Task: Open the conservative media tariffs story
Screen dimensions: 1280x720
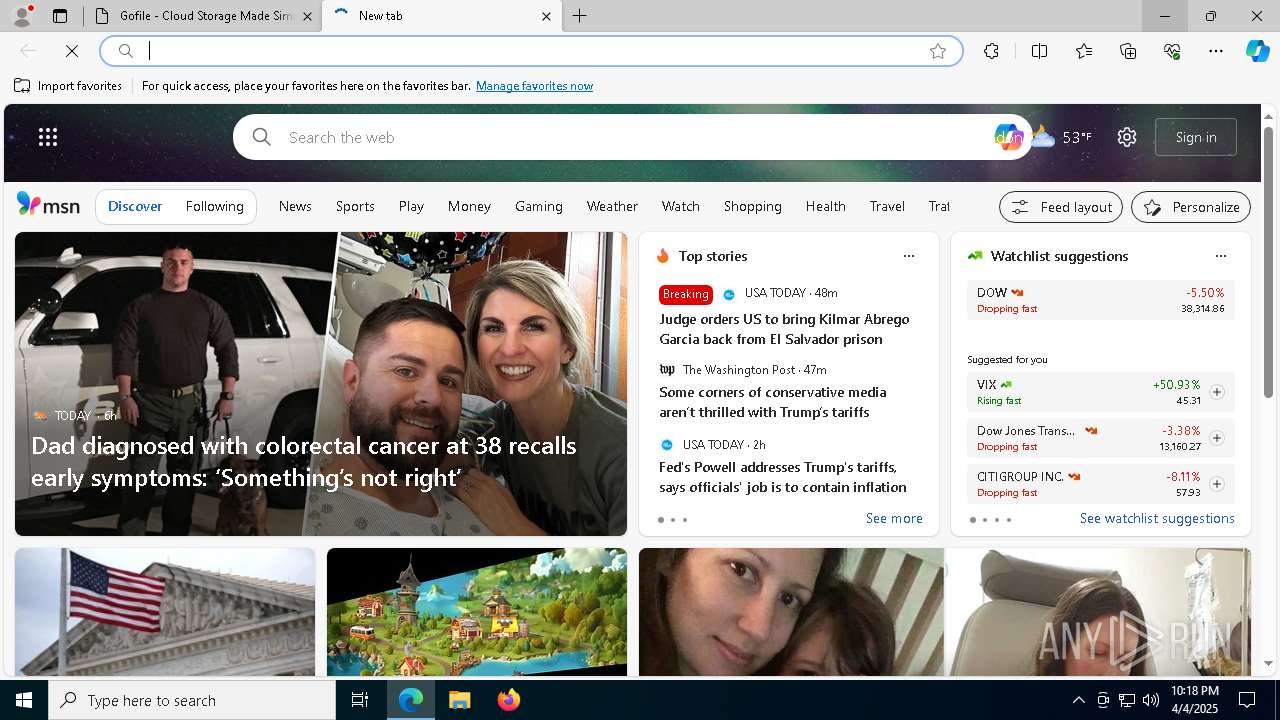Action: [772, 402]
